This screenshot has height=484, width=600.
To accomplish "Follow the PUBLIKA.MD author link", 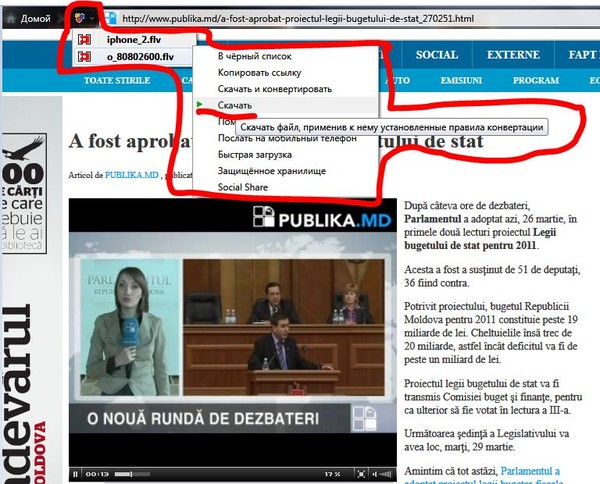I will click(132, 175).
